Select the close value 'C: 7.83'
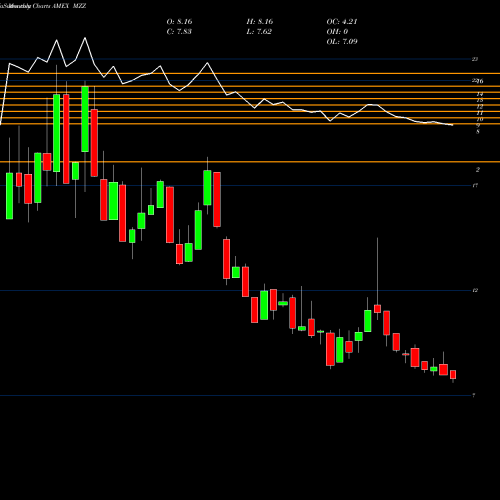Screen dimensions: 500x500 (179, 32)
